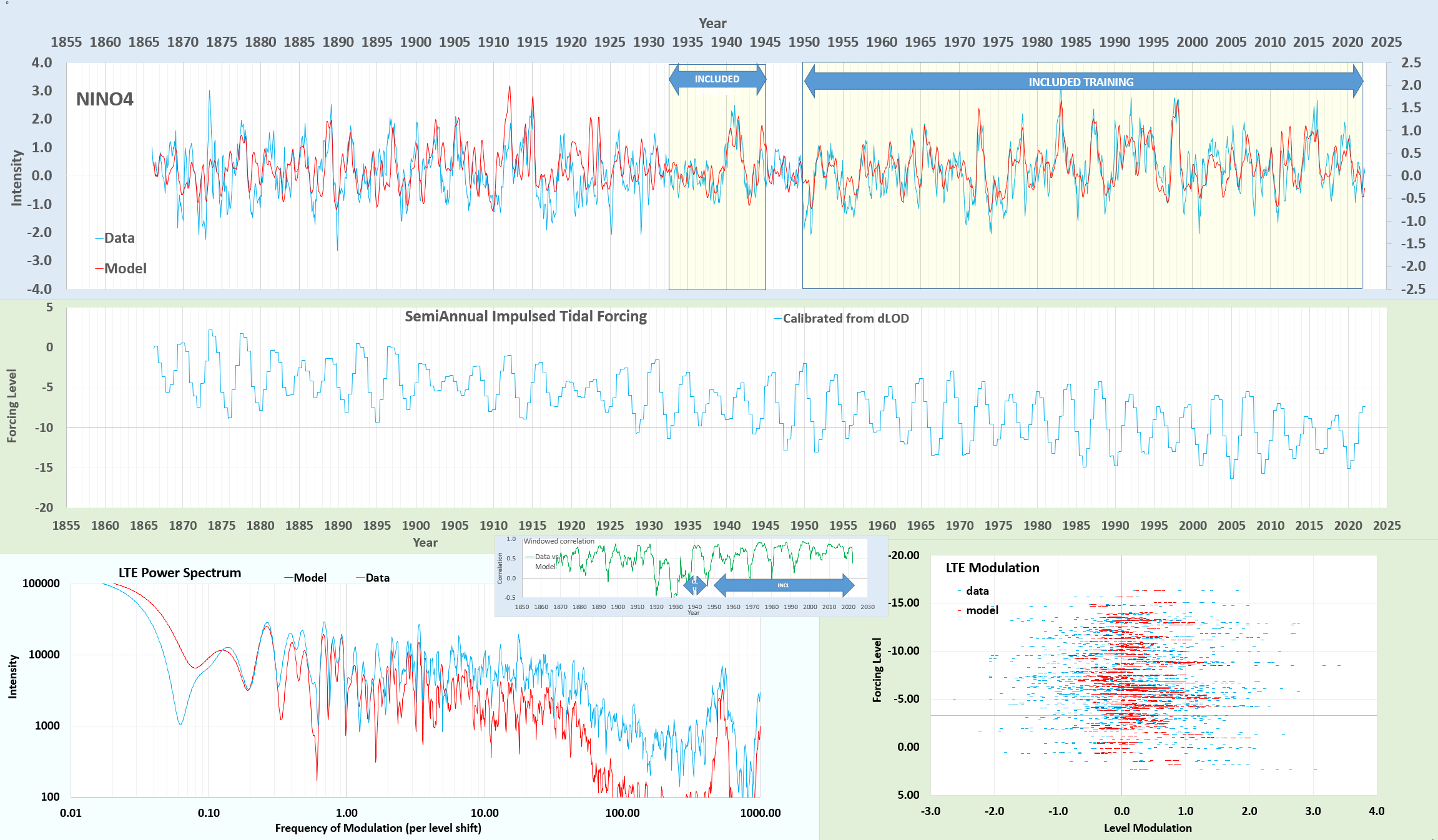The width and height of the screenshot is (1438, 840).
Task: Click the Level Modulation axis title
Action: (x=1148, y=828)
